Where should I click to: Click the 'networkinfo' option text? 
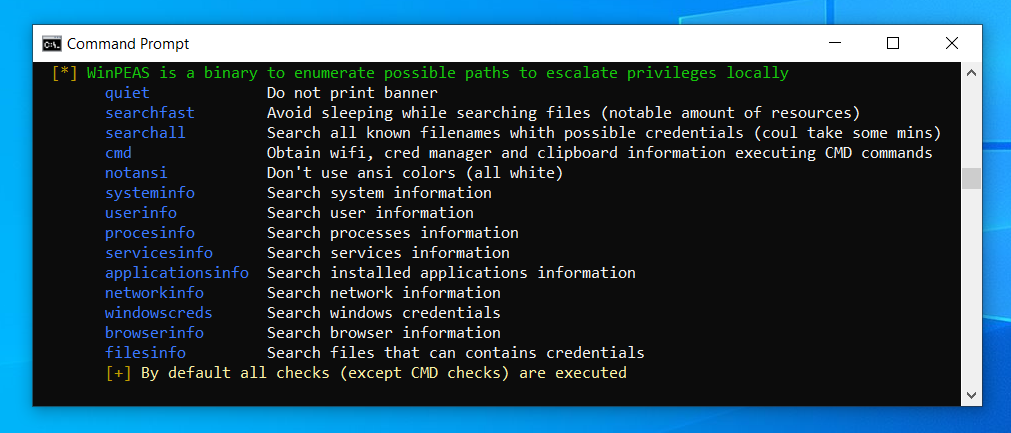(x=154, y=293)
